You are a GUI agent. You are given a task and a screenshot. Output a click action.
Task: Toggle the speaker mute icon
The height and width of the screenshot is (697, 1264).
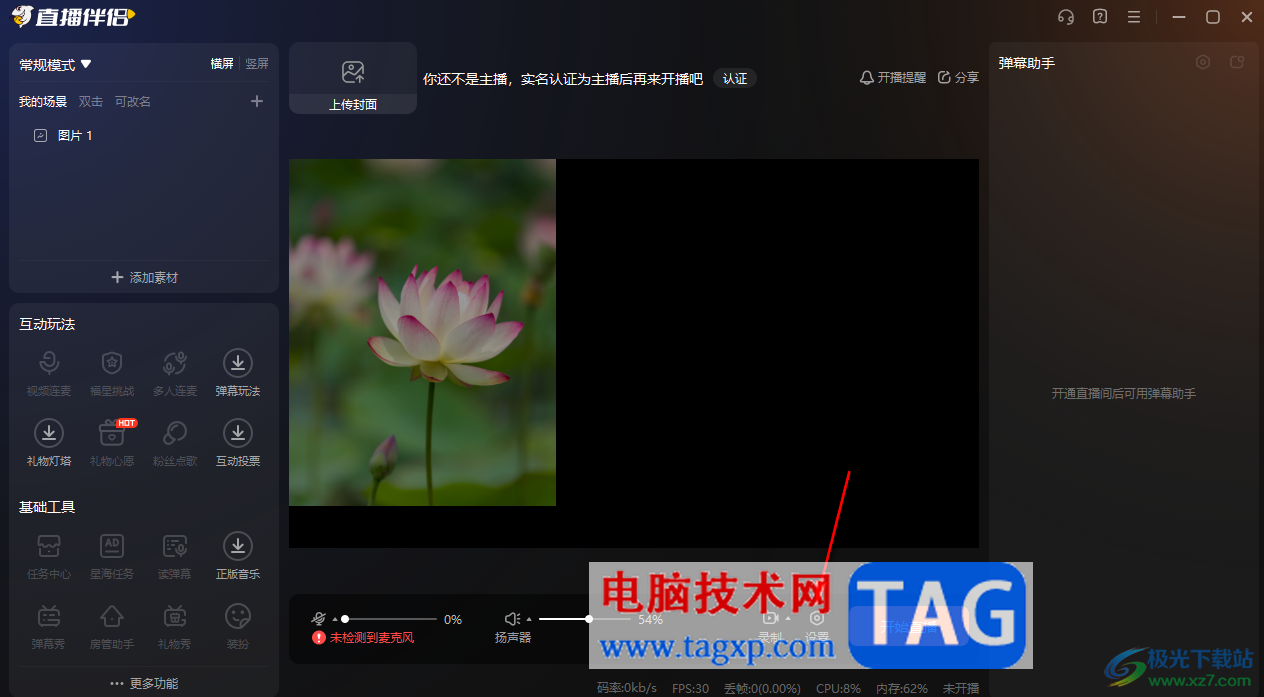coord(512,619)
